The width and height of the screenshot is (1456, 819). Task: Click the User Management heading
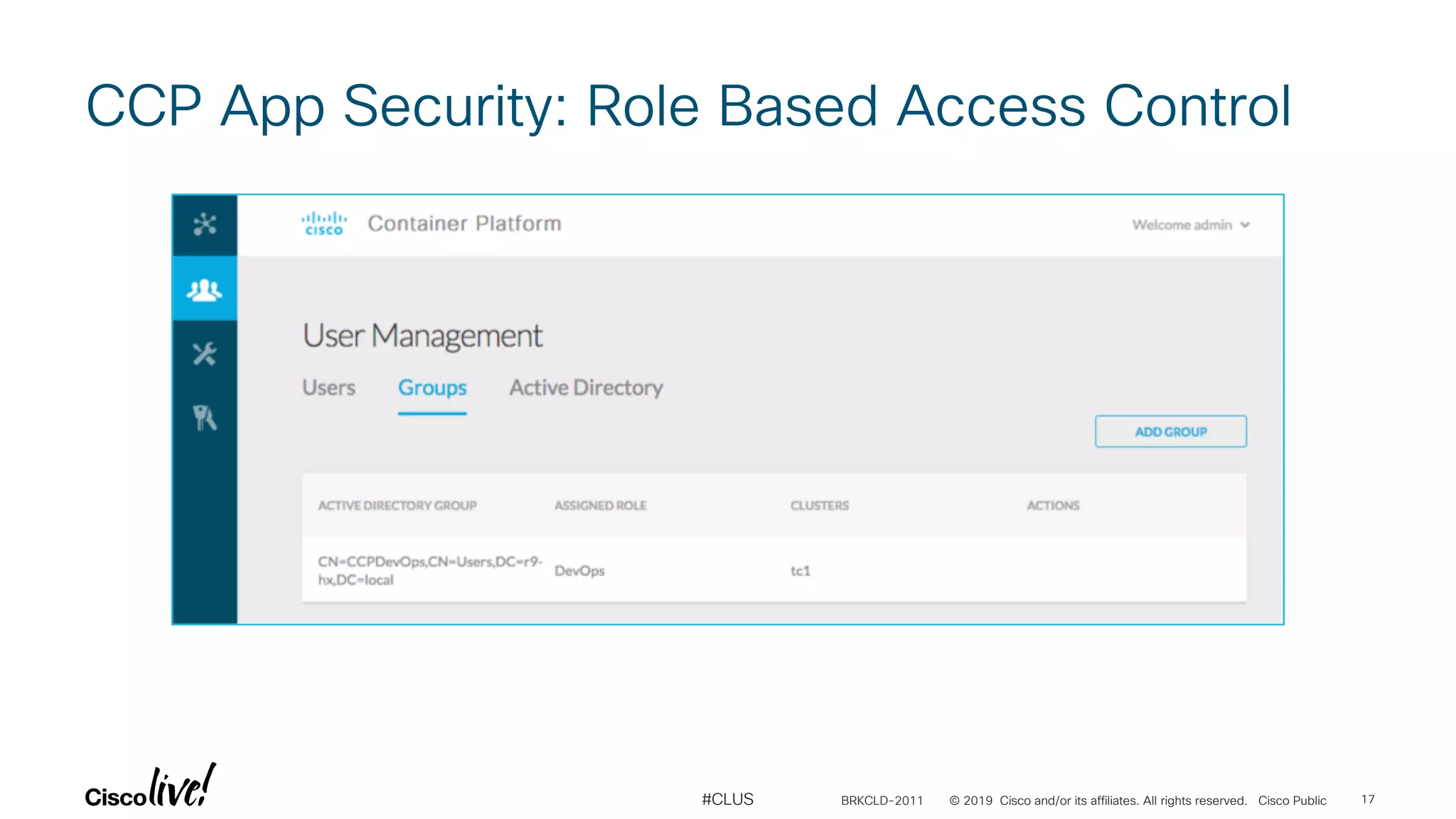click(422, 336)
